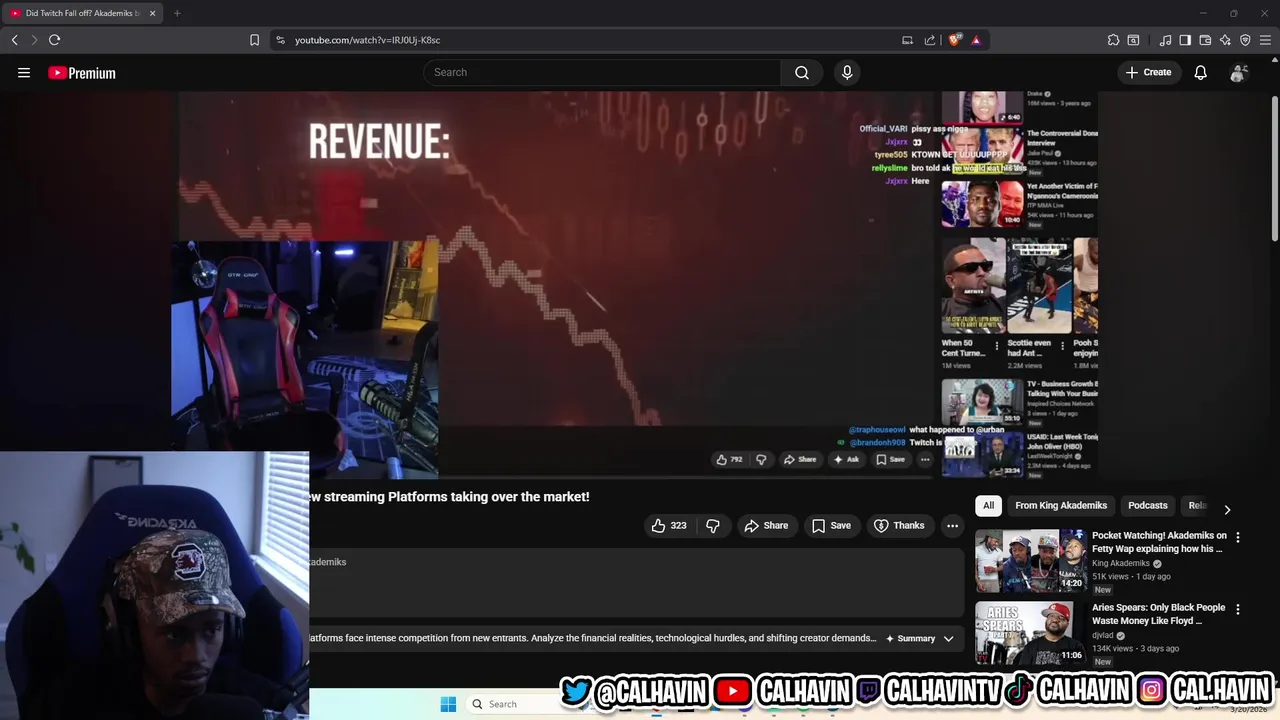Install the app using the address bar icon
This screenshot has height=720, width=1280.
(907, 40)
